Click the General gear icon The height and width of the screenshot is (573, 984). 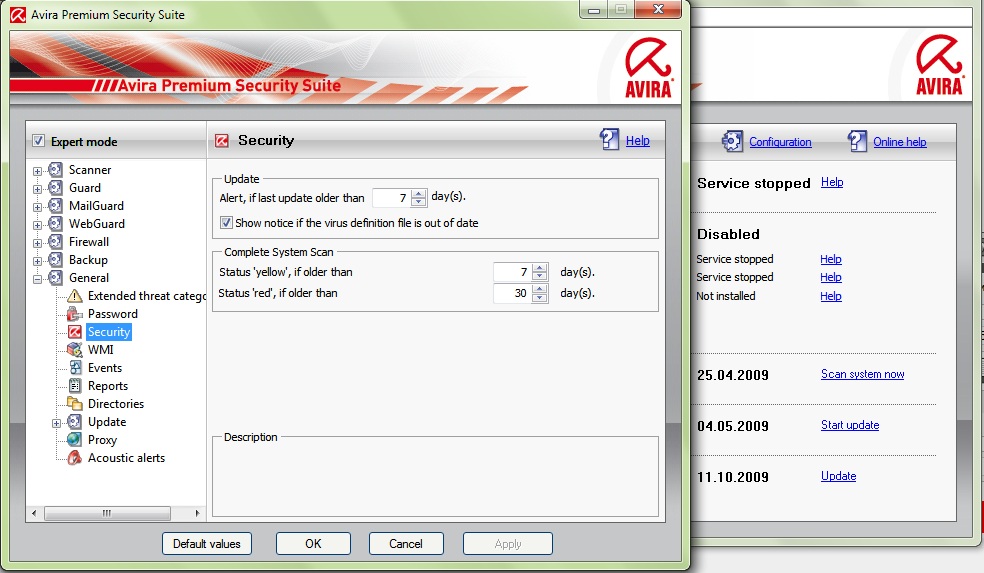[x=55, y=277]
